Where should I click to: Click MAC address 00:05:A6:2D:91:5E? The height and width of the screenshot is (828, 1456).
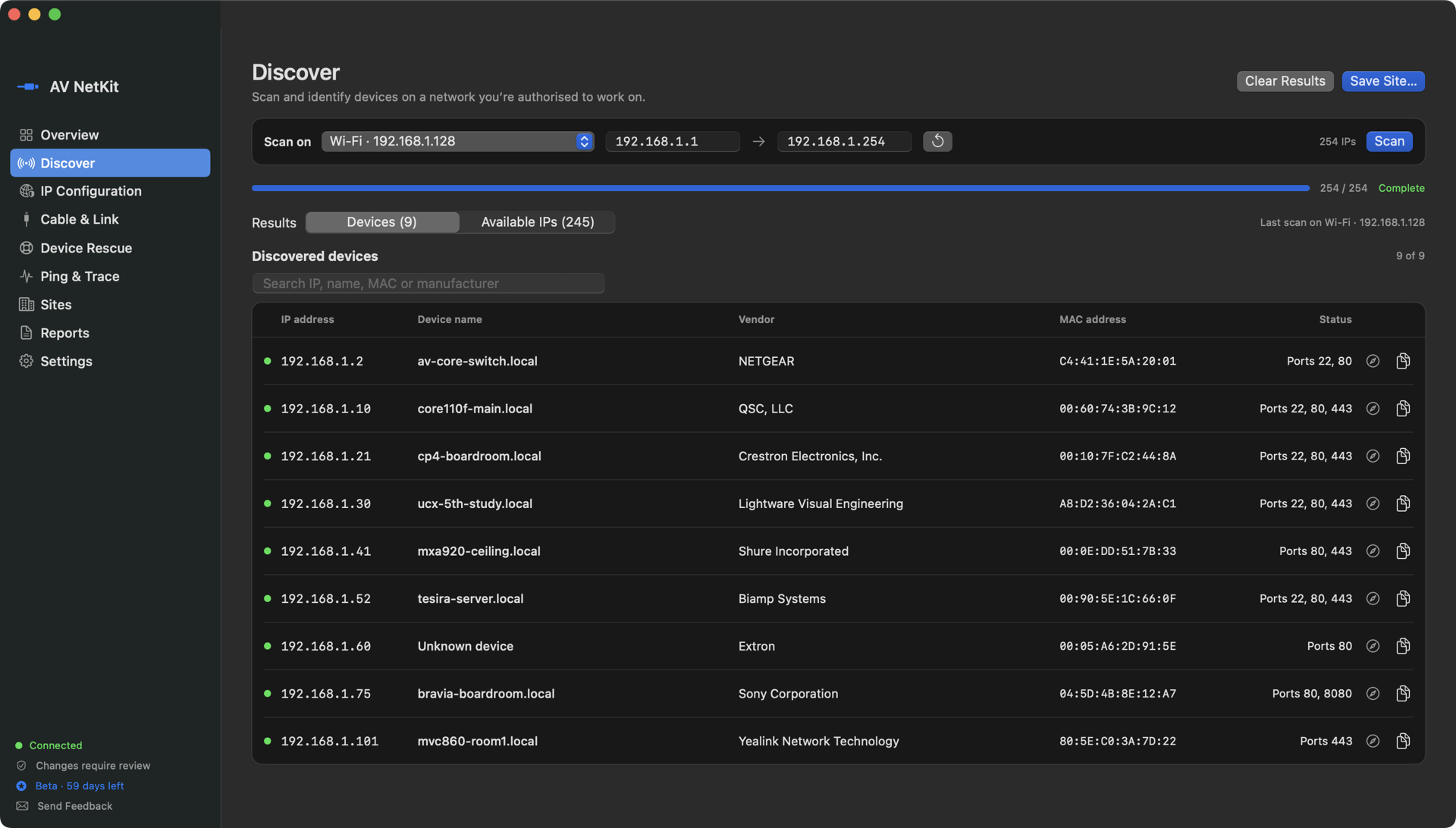coord(1118,646)
